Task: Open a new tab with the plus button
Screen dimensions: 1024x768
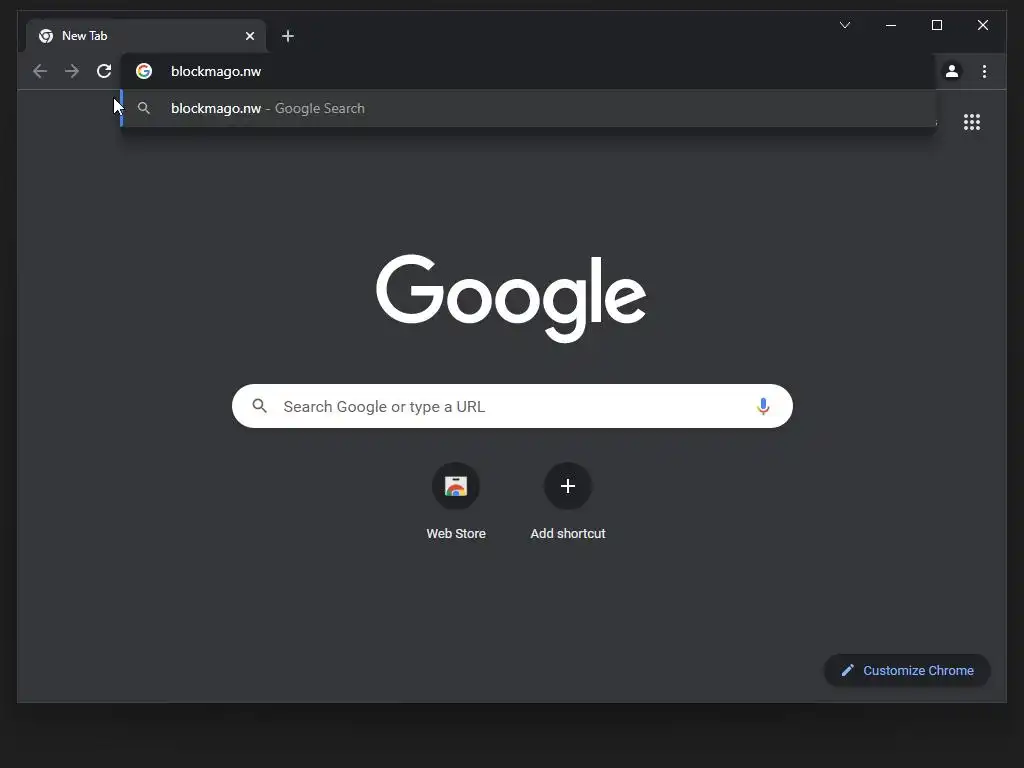Action: point(287,36)
